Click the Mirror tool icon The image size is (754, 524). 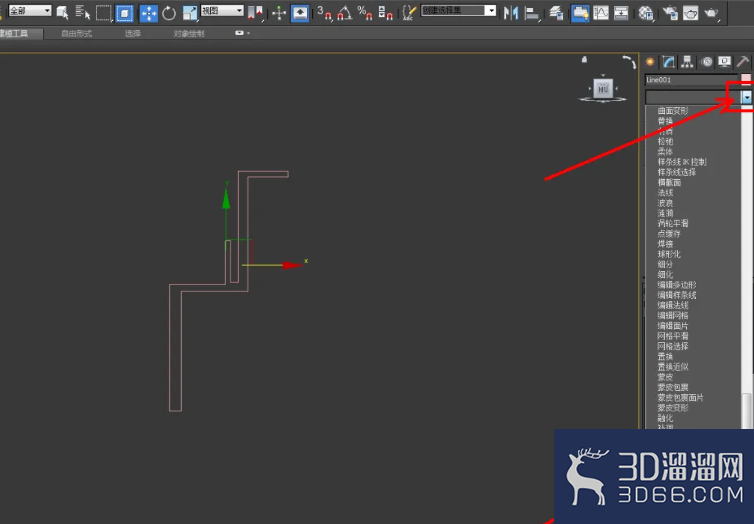click(511, 13)
